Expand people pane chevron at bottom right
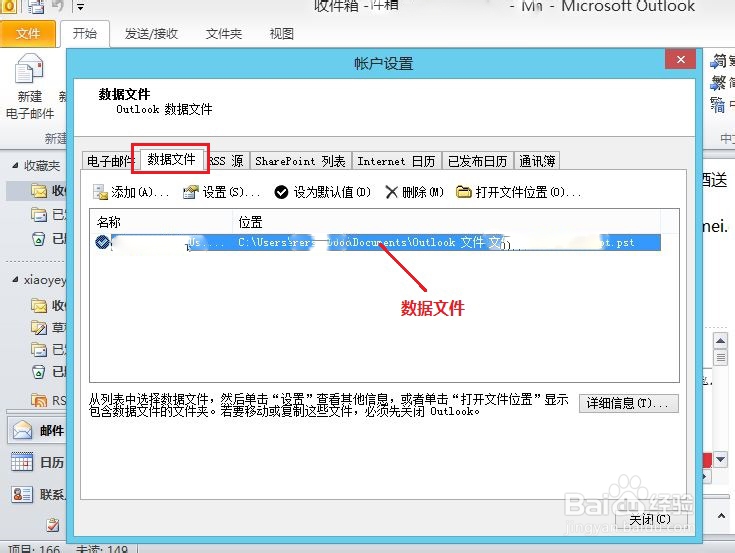Image resolution: width=735 pixels, height=553 pixels. pos(721,516)
